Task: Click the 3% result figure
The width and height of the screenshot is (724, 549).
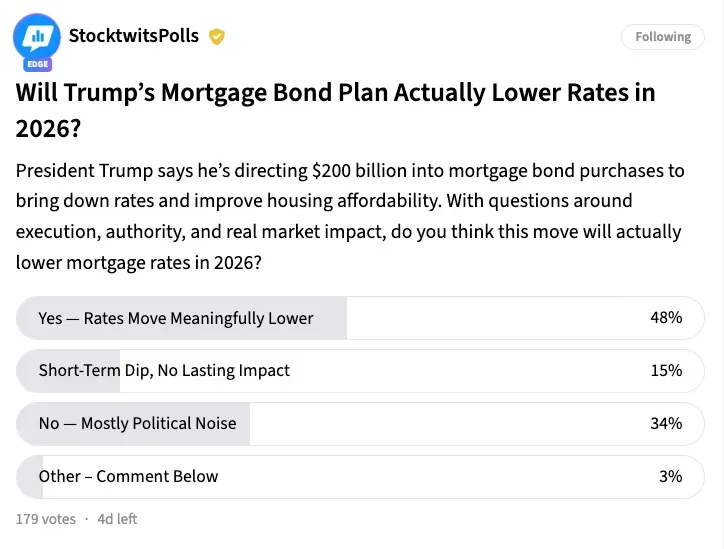Action: pyautogui.click(x=670, y=476)
